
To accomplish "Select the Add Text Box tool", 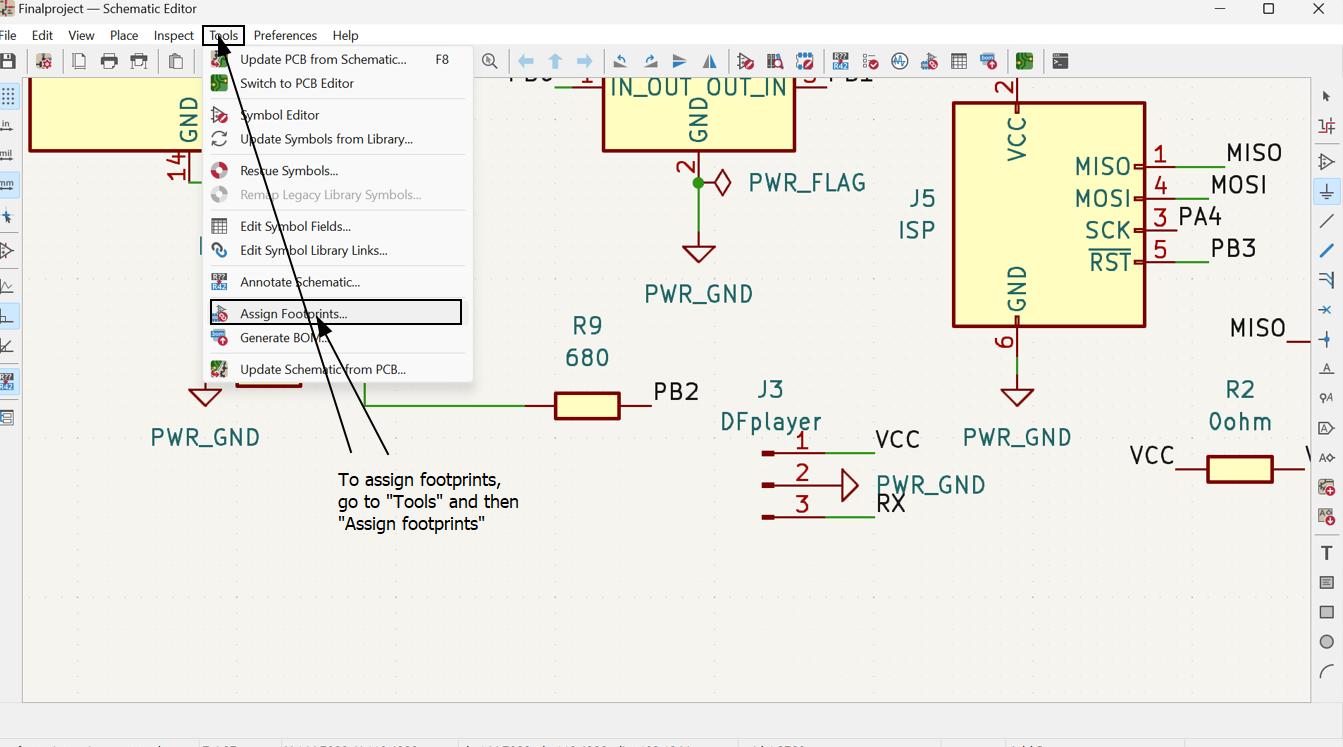I will coord(1327,582).
